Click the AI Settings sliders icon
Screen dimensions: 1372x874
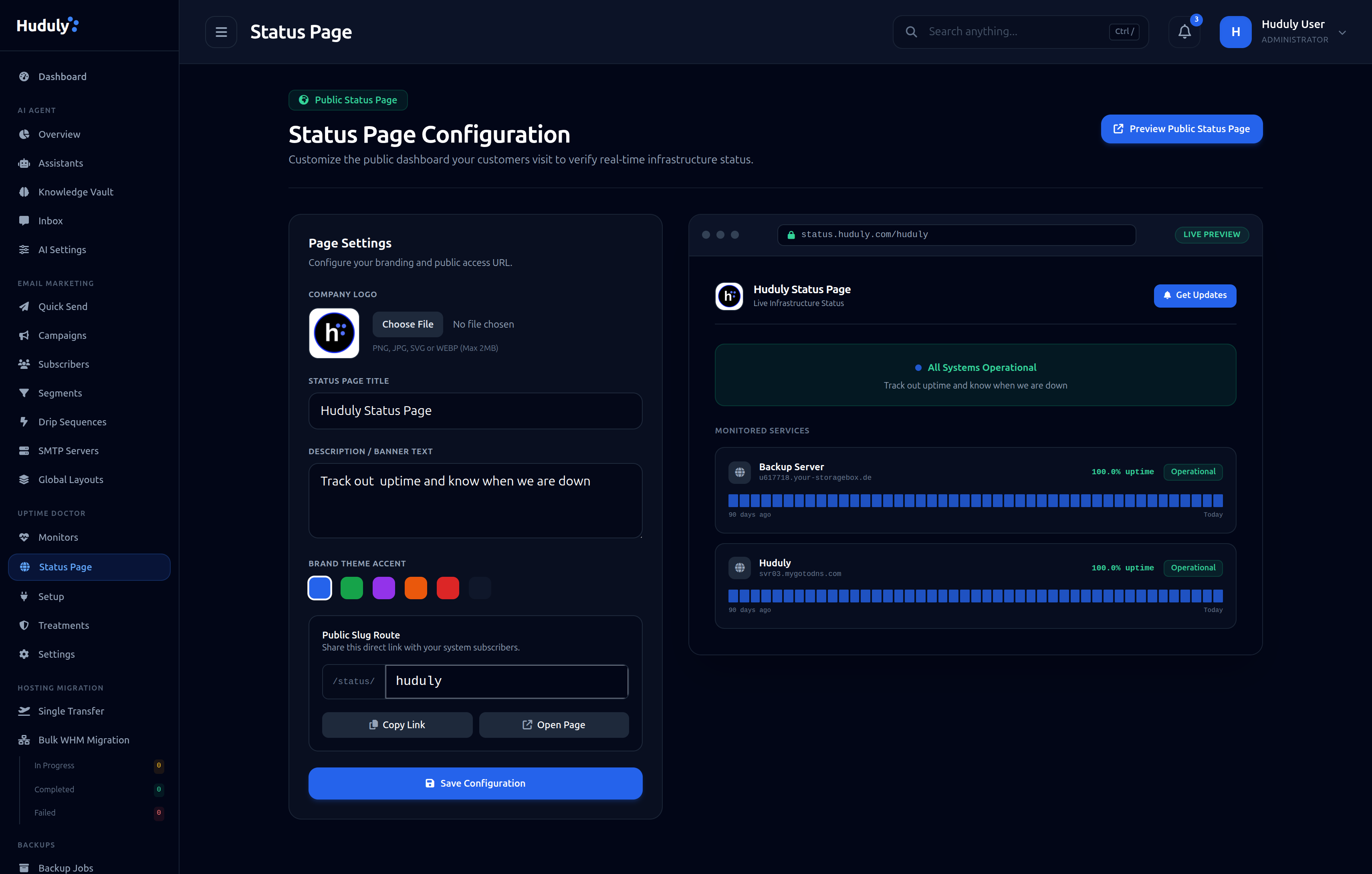(24, 250)
